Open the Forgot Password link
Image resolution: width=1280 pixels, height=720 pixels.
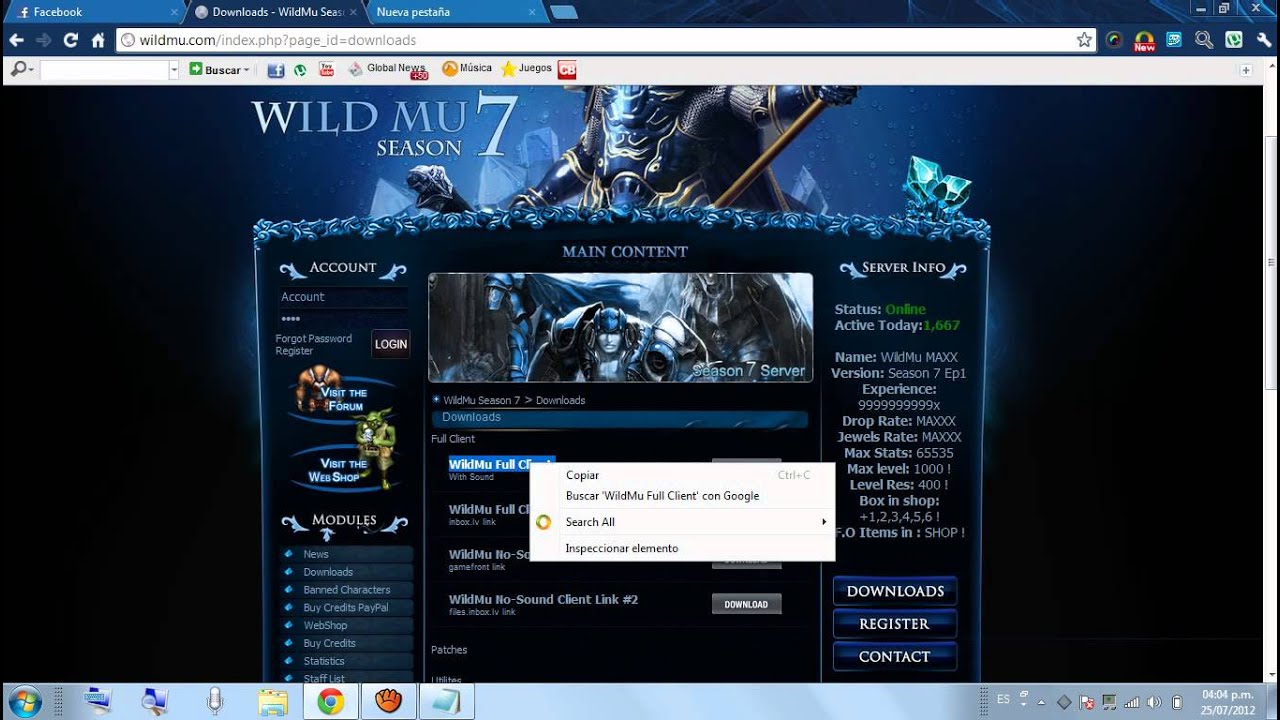click(314, 339)
